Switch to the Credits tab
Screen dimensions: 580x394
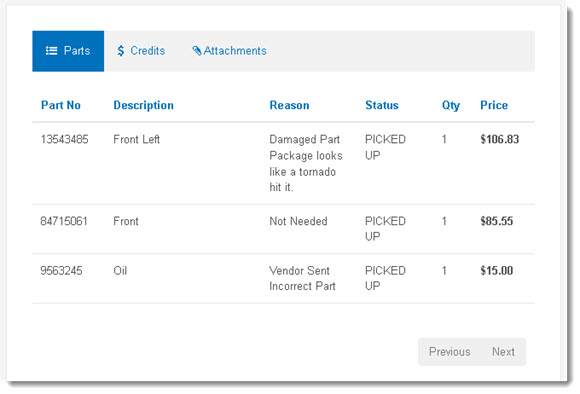[x=141, y=51]
